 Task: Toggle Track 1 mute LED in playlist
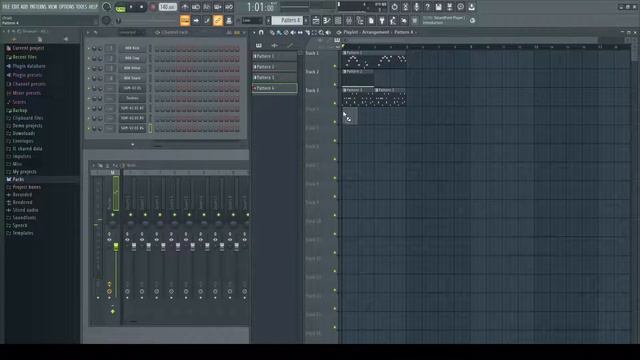(335, 66)
